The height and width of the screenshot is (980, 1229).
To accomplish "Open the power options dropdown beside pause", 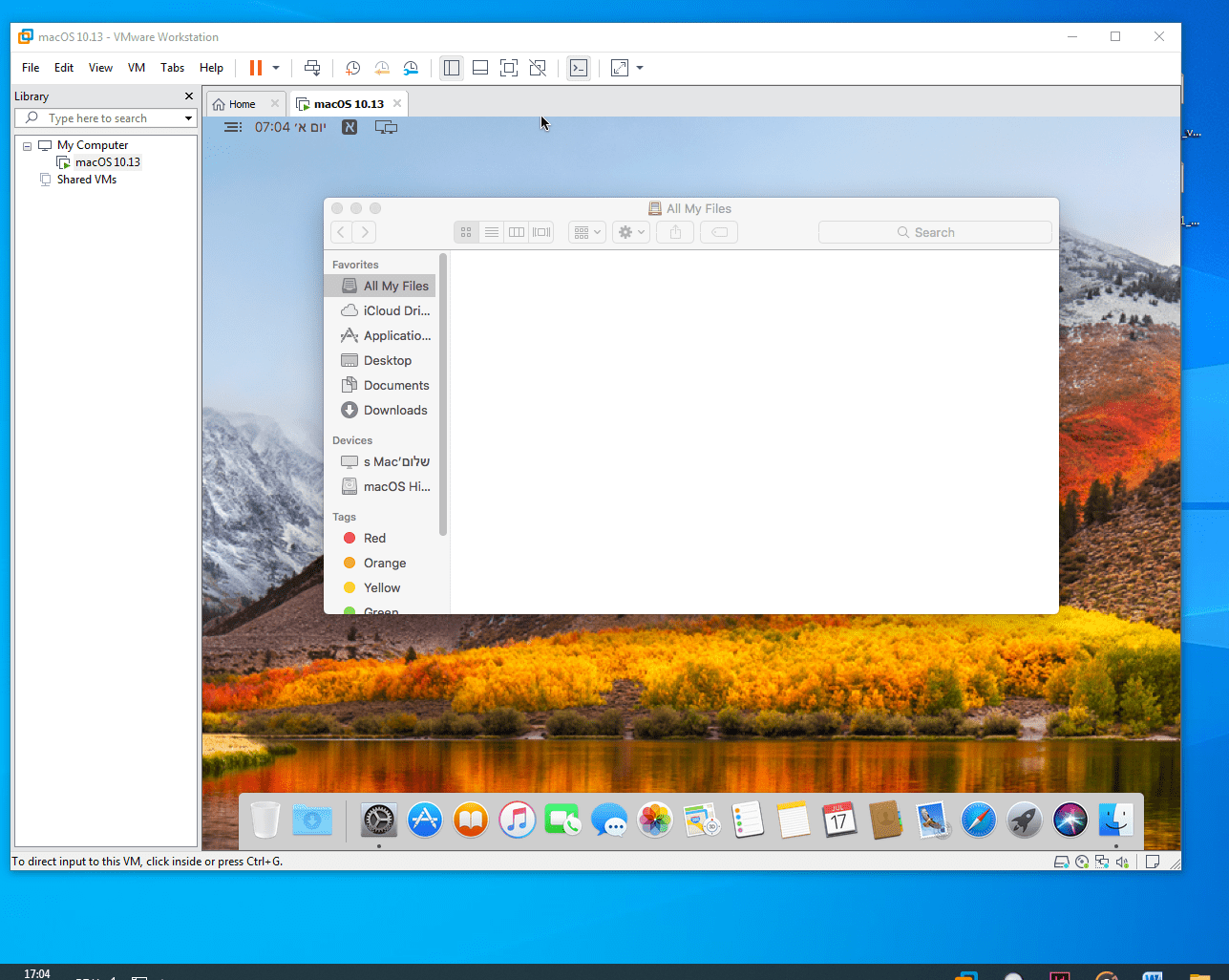I will (276, 68).
